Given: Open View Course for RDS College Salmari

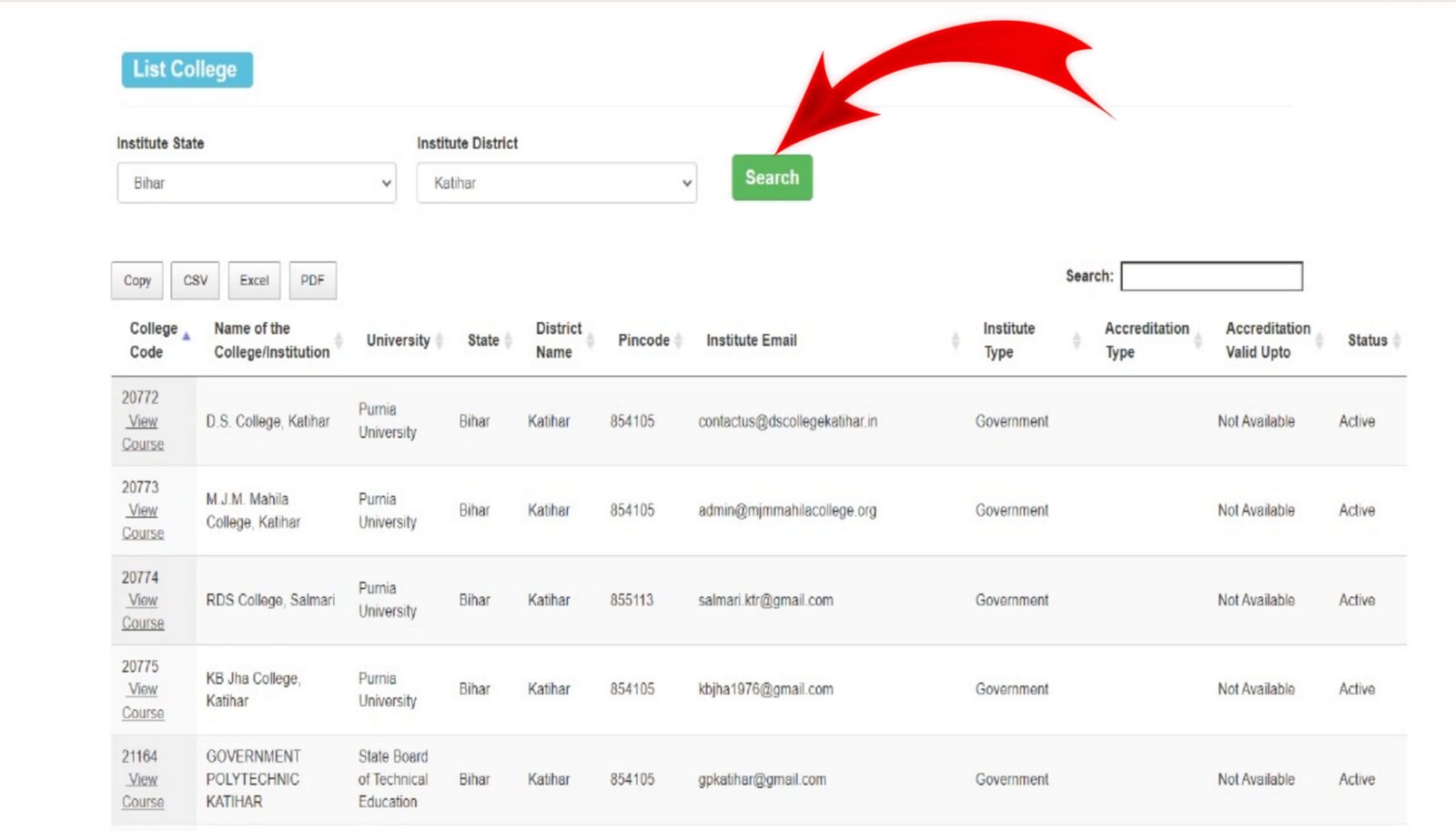Looking at the screenshot, I should click(x=143, y=612).
